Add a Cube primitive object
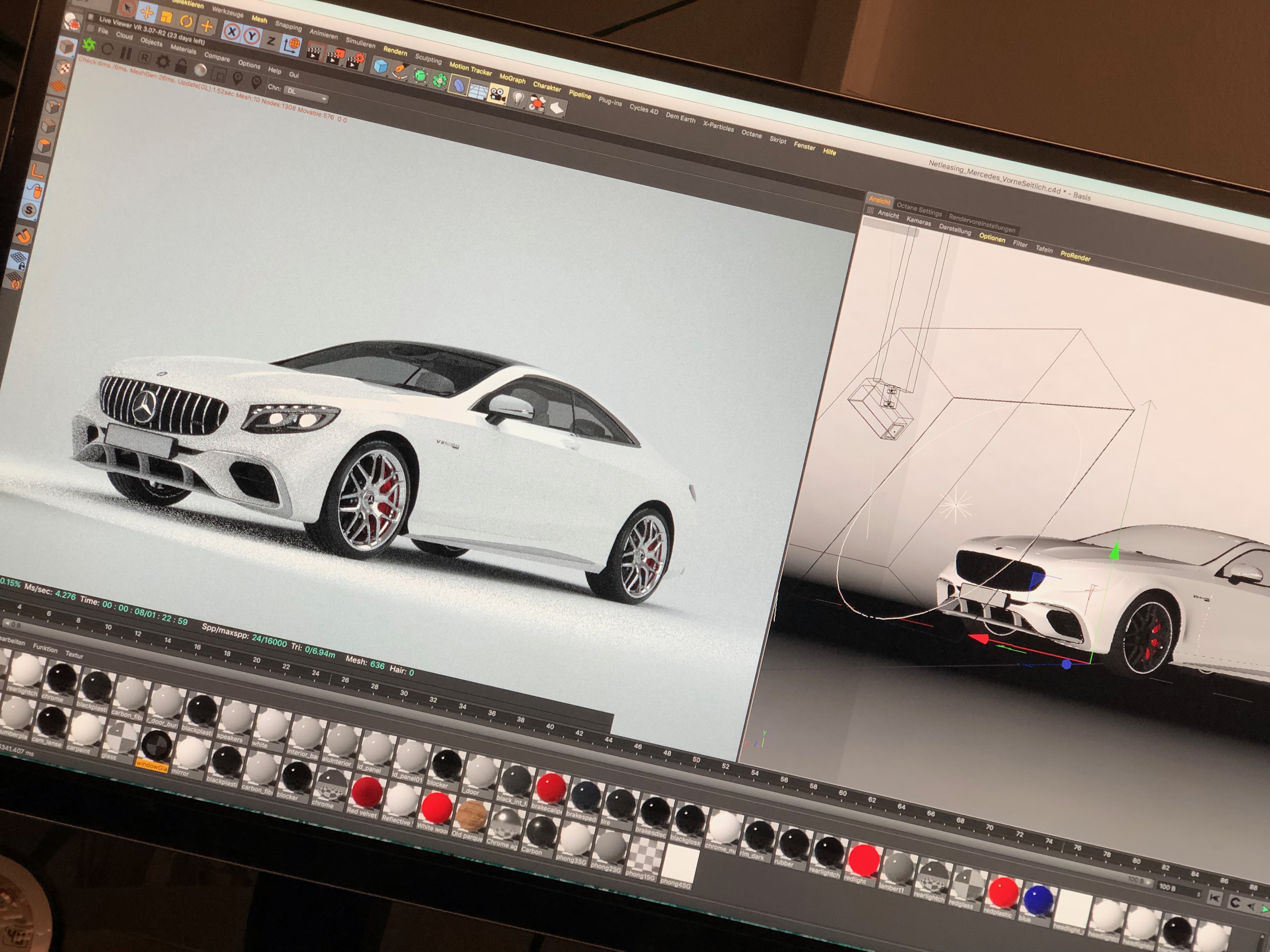Screen dimensions: 1270x952 (x=380, y=66)
